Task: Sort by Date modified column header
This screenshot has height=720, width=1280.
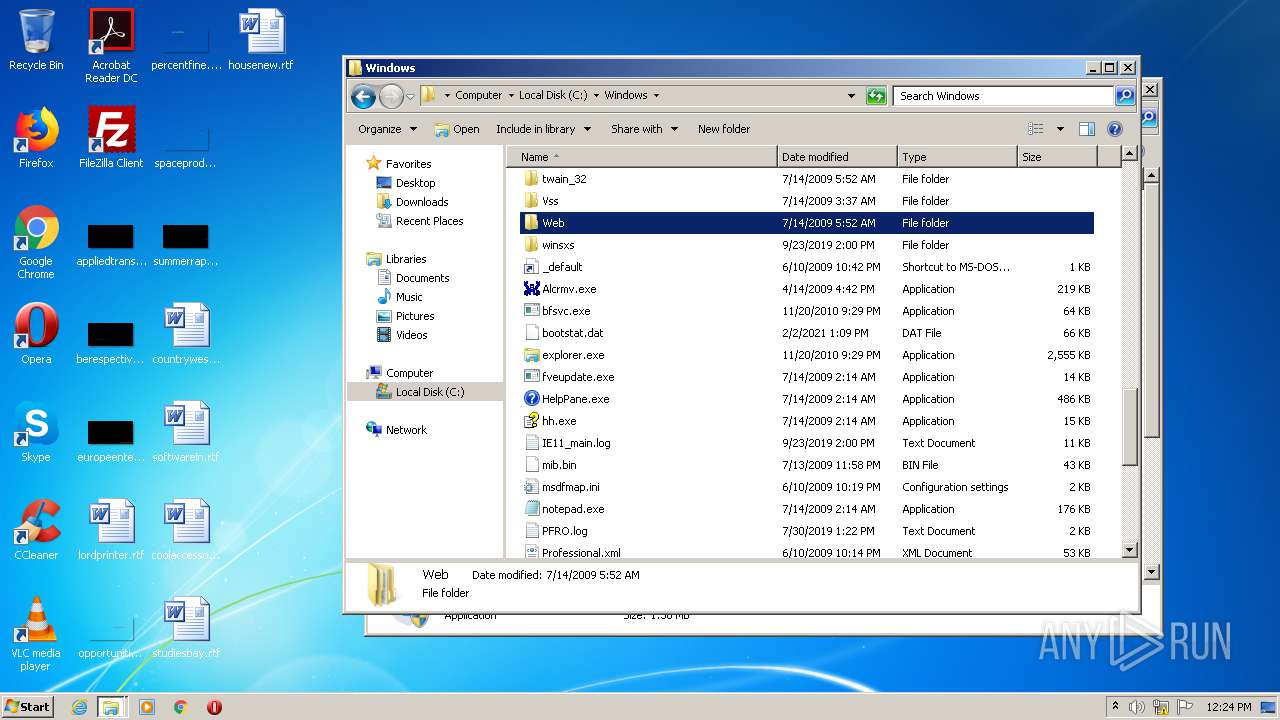Action: [836, 157]
